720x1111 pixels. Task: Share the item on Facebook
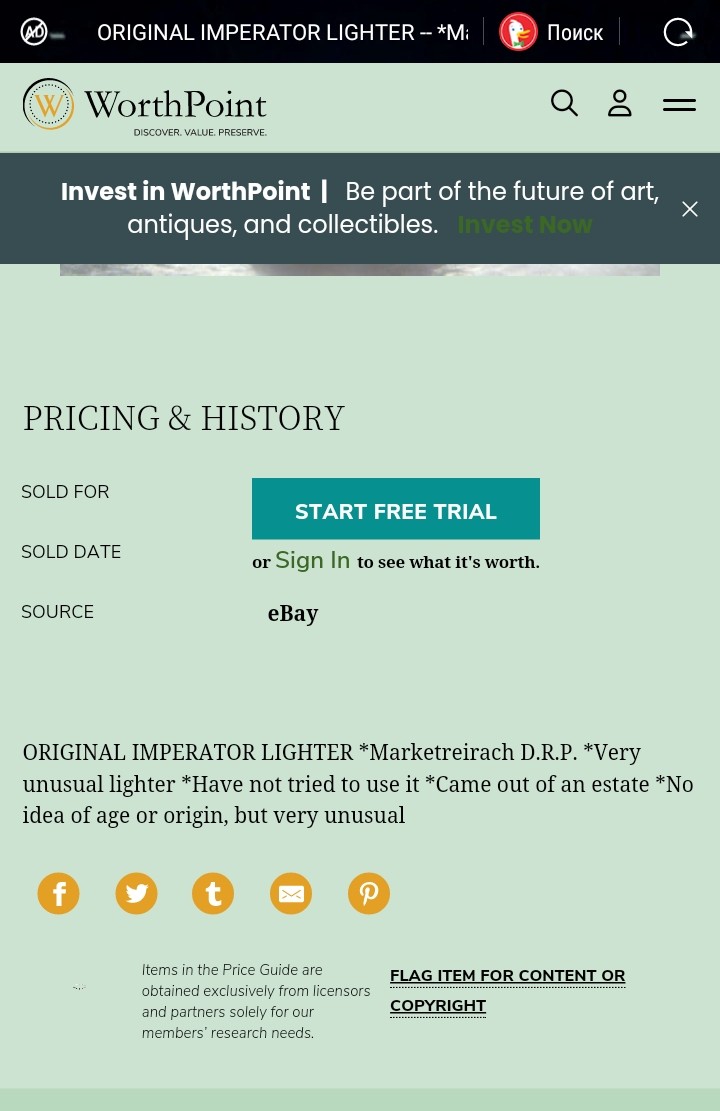click(x=59, y=893)
